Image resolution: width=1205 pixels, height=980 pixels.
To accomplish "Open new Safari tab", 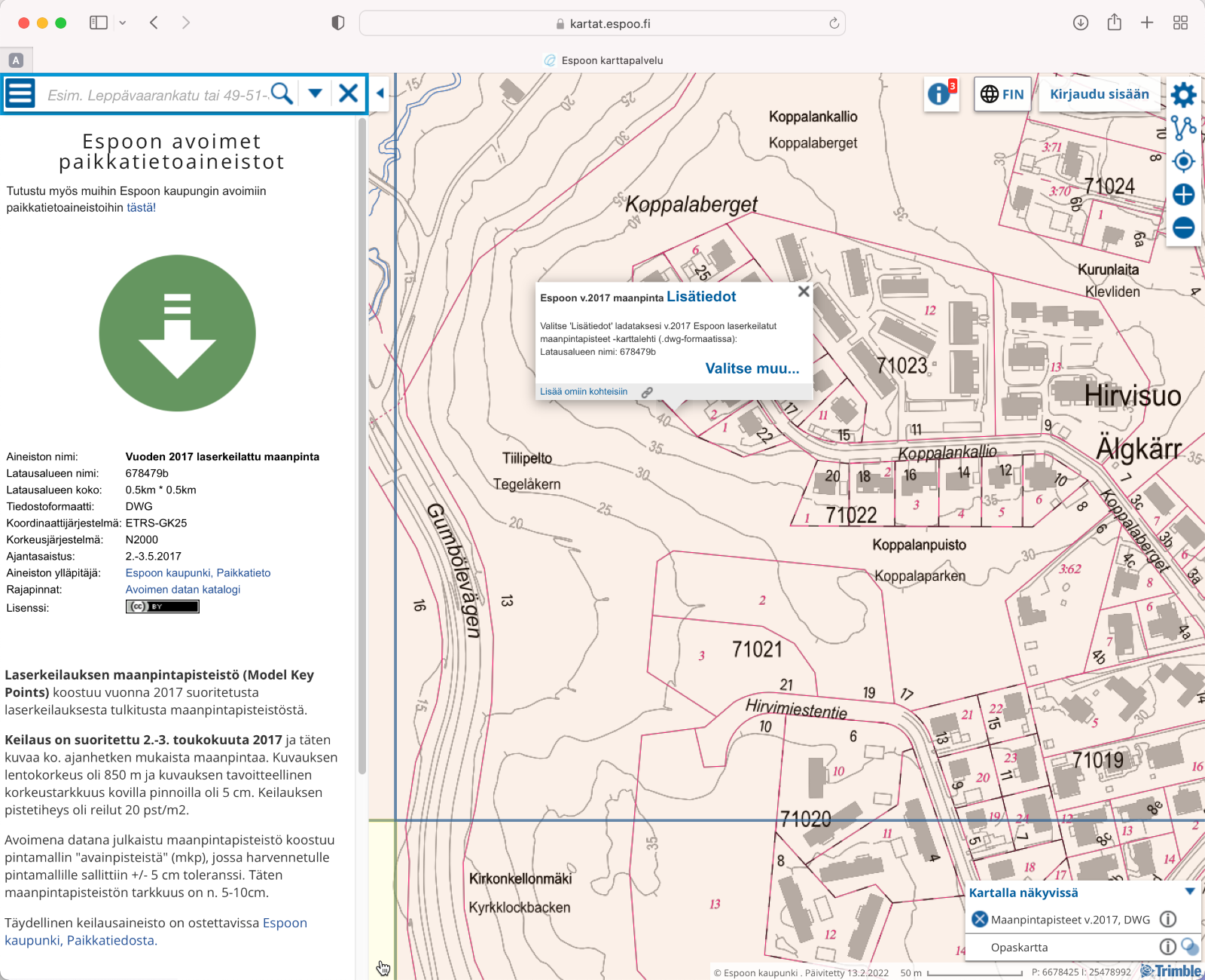I will tap(1147, 23).
